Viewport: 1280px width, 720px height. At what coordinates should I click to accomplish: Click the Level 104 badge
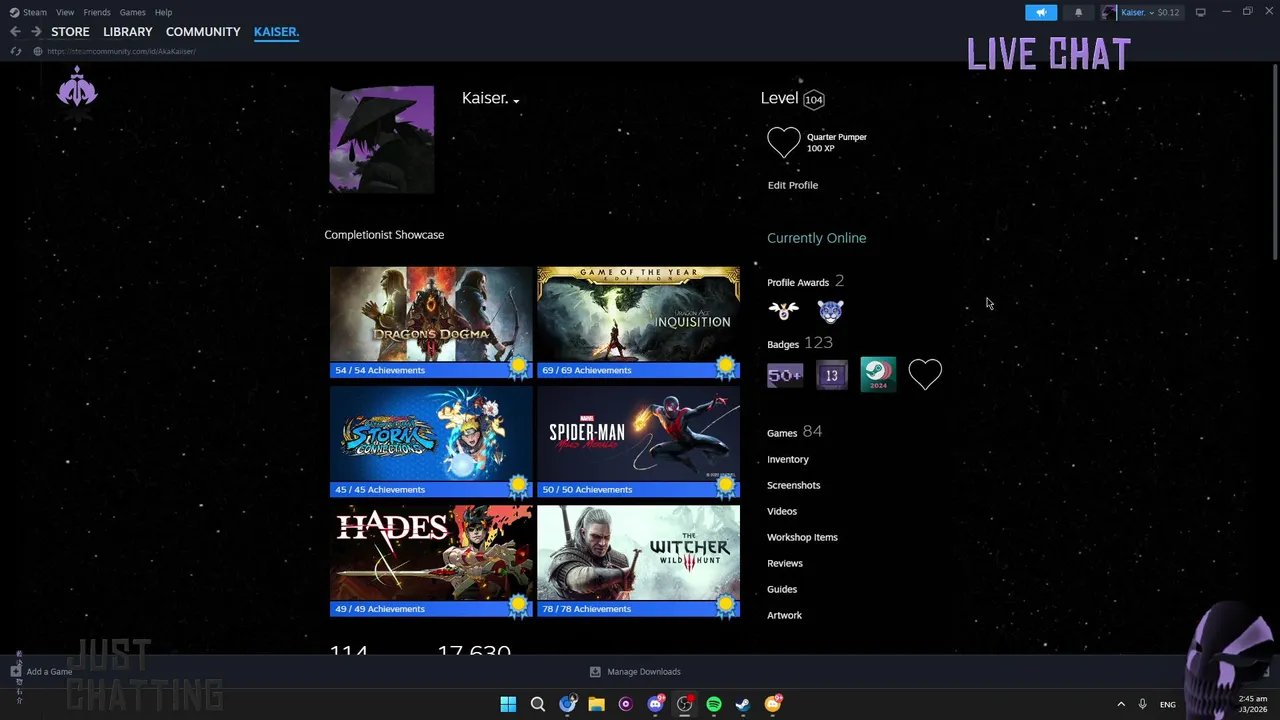tap(814, 99)
